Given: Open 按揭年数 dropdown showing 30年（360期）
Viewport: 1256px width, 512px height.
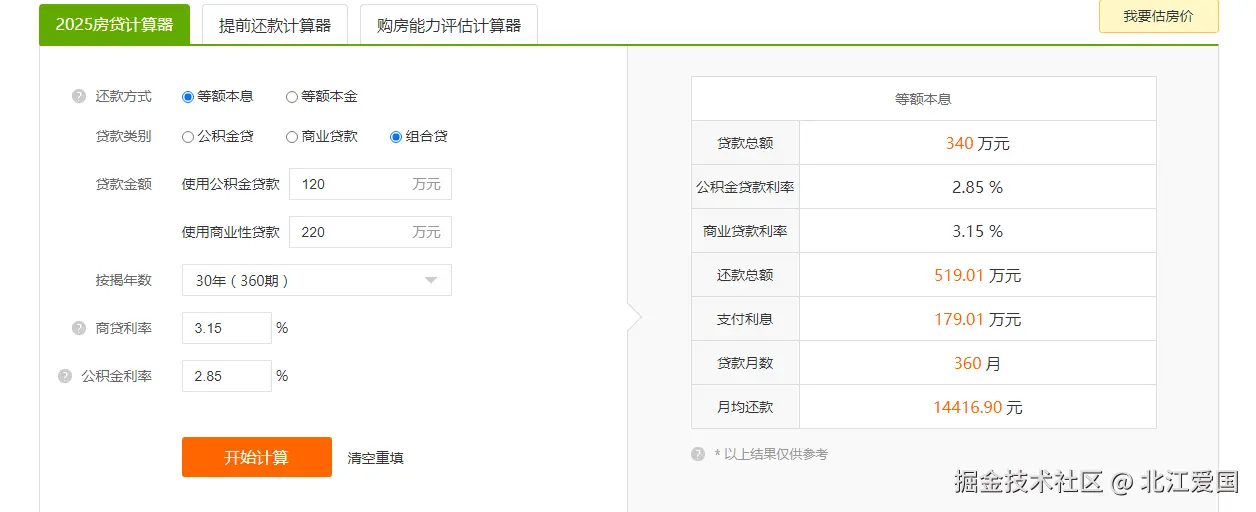Looking at the screenshot, I should tap(317, 280).
